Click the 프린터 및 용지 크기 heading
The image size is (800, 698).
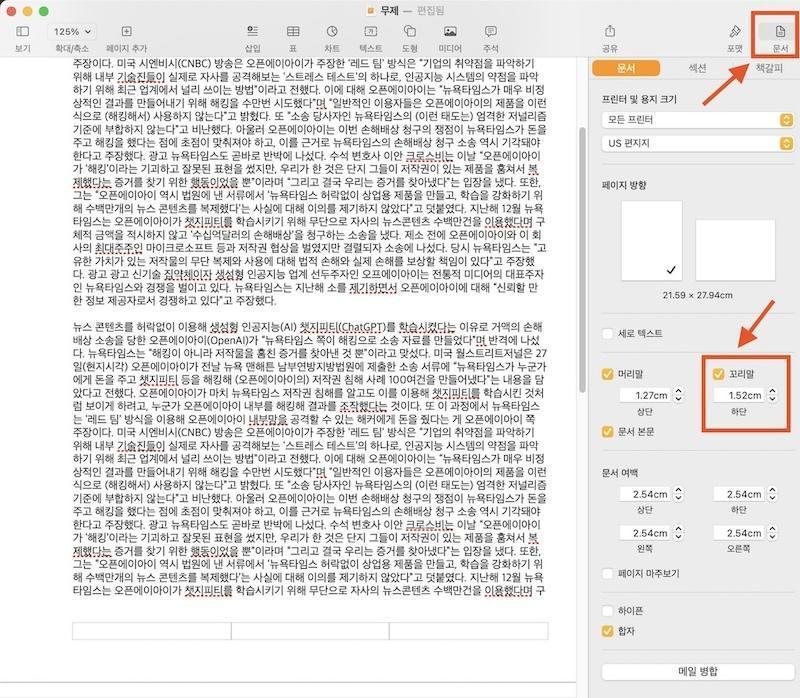tap(639, 99)
